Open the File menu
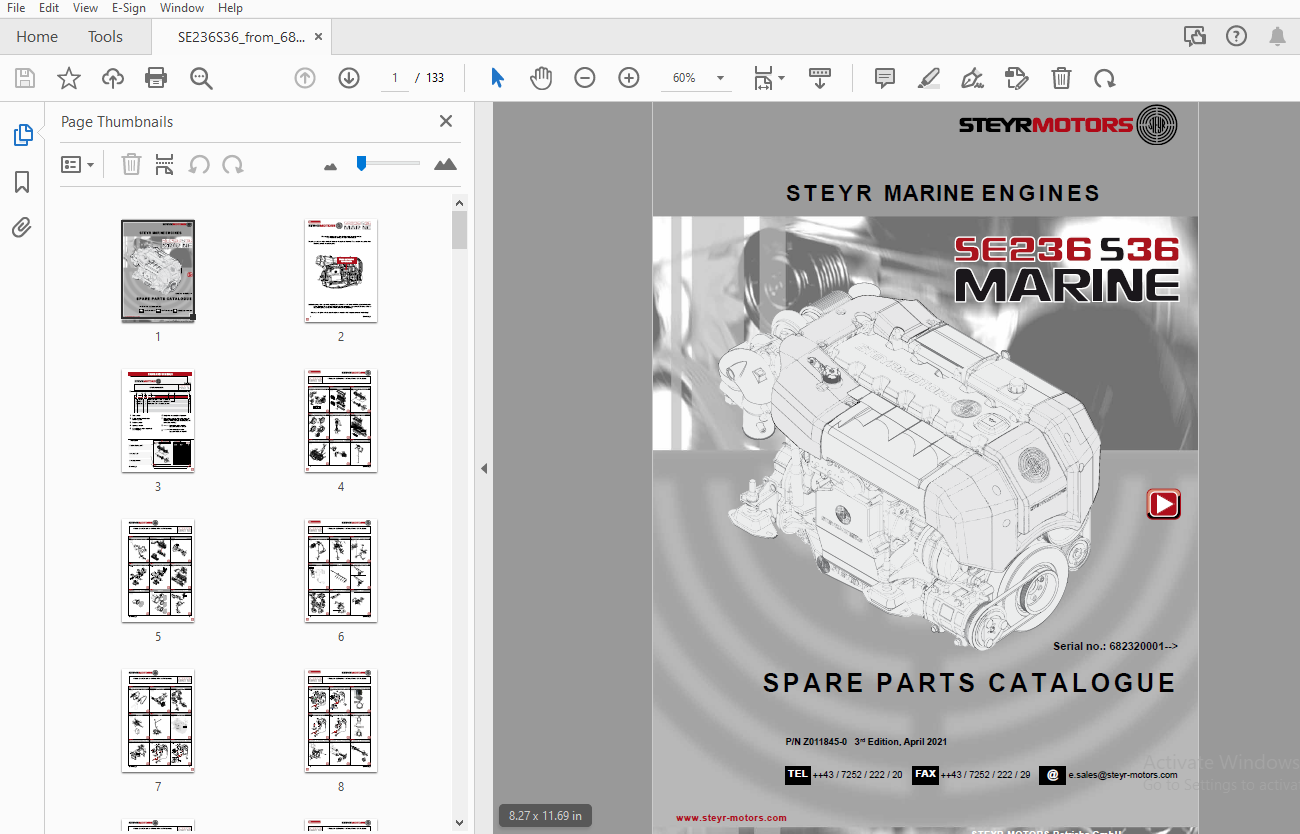This screenshot has height=834, width=1300. click(x=16, y=8)
